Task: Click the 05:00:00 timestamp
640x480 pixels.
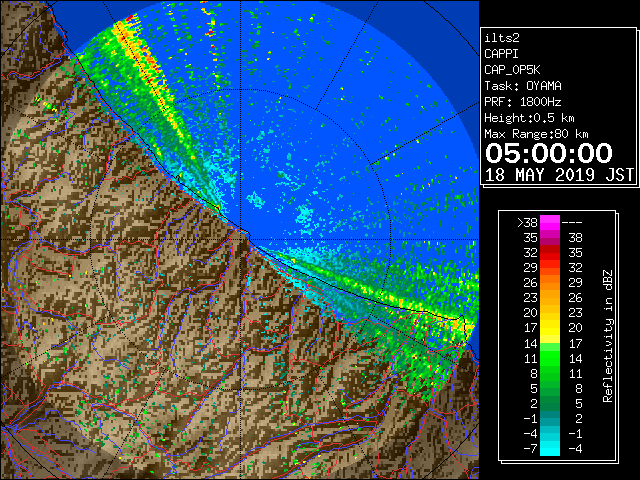Action: (x=549, y=153)
